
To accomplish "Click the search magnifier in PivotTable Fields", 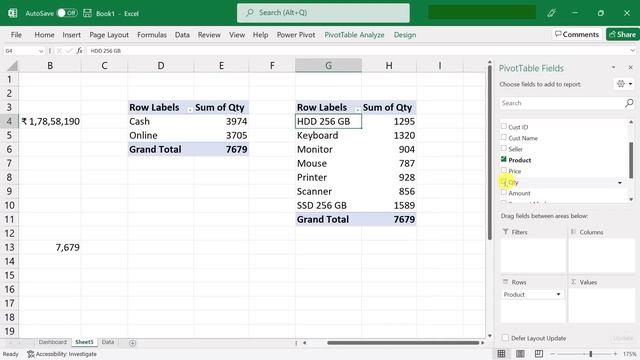I will coord(629,103).
